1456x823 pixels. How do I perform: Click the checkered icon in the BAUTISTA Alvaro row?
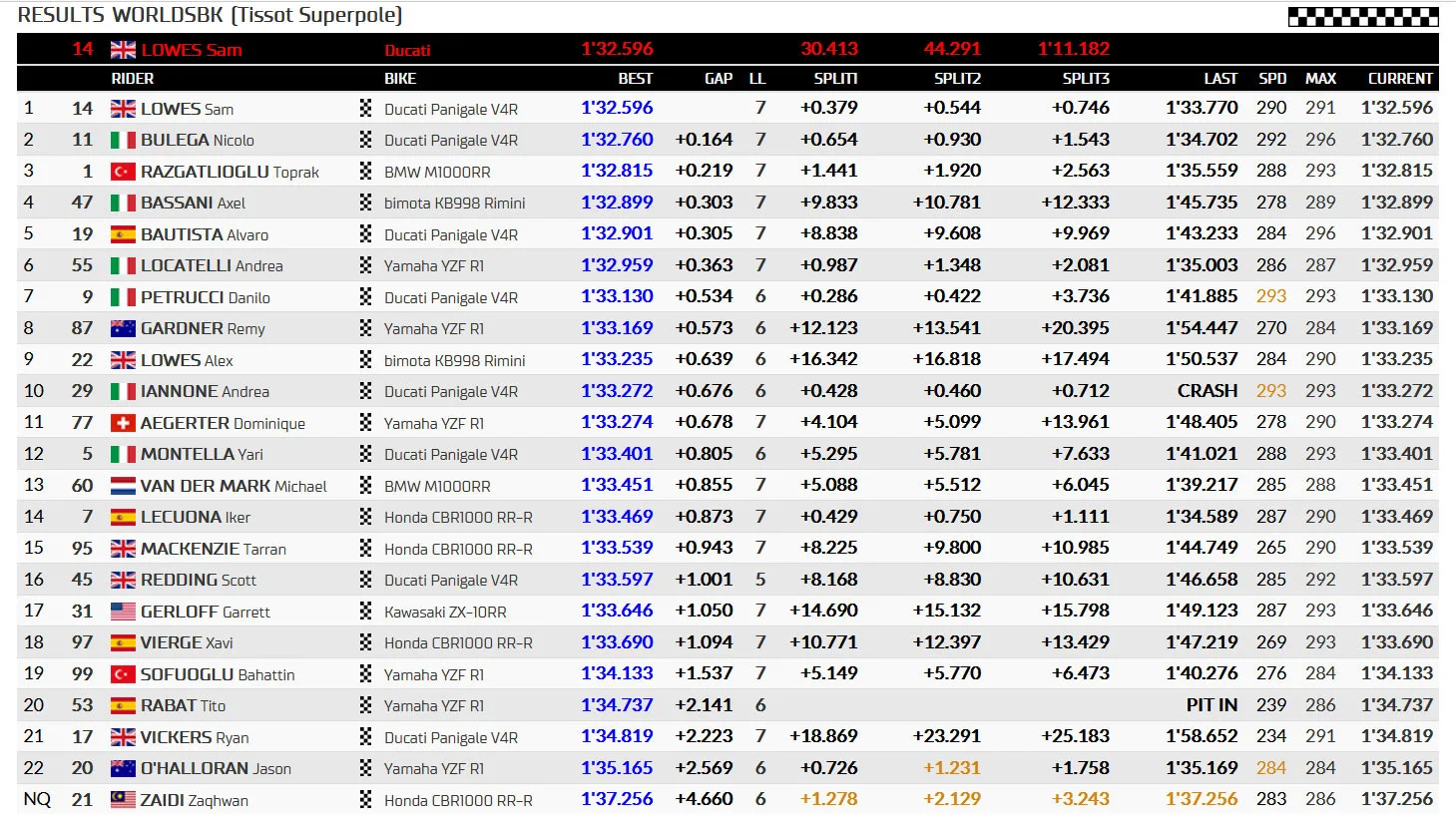click(x=365, y=234)
